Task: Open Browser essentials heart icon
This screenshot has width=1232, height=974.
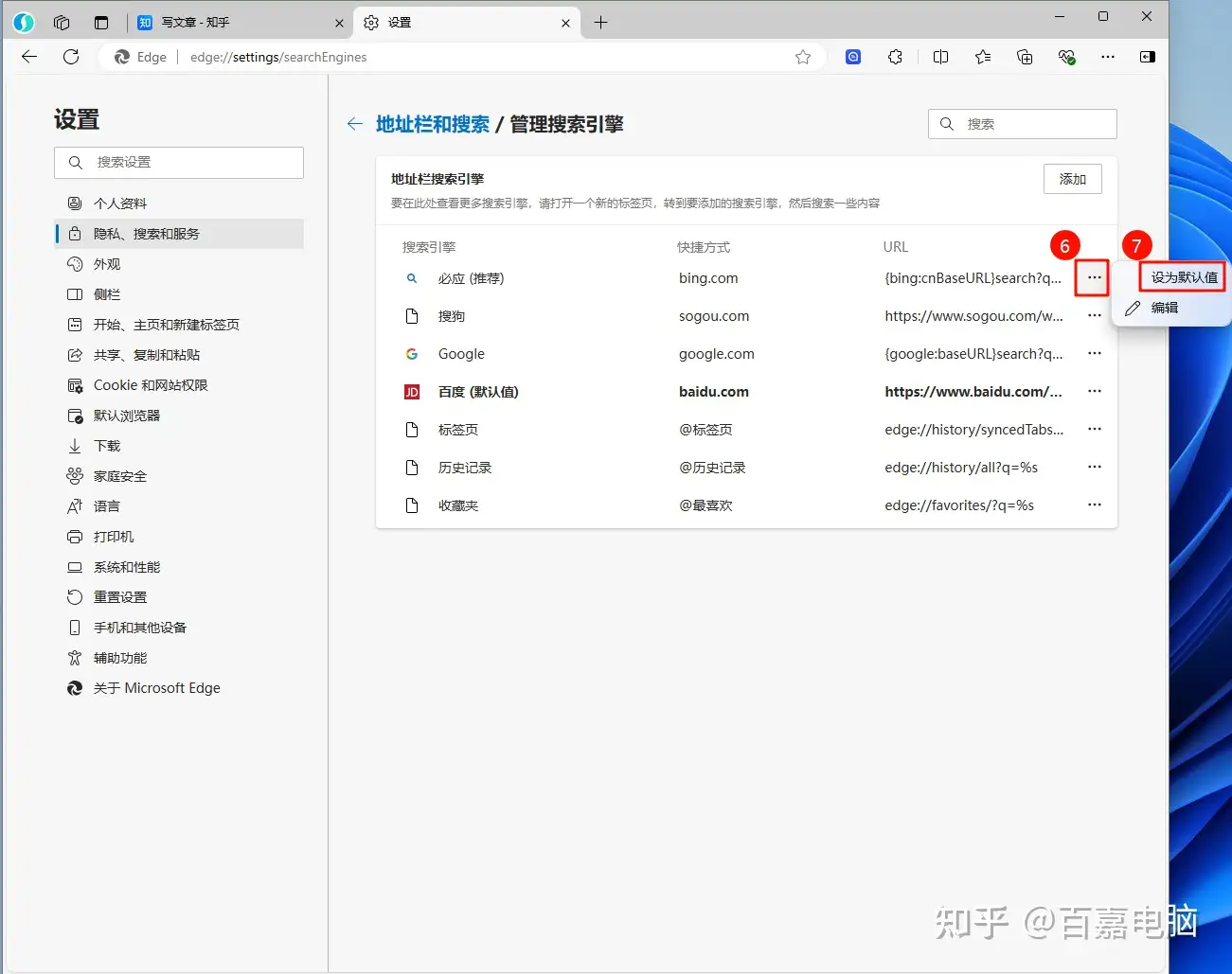Action: [x=1066, y=57]
